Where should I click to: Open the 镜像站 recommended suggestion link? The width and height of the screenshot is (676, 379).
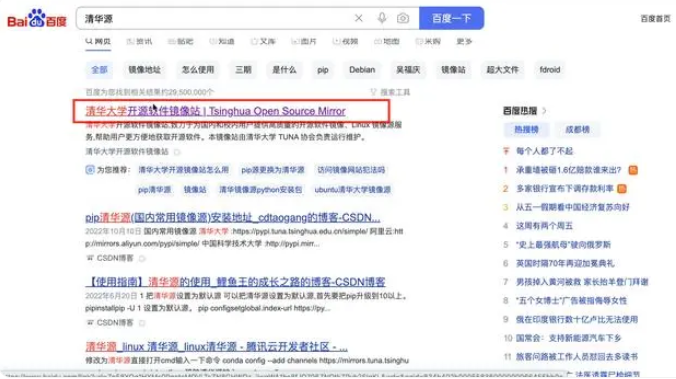coord(195,190)
